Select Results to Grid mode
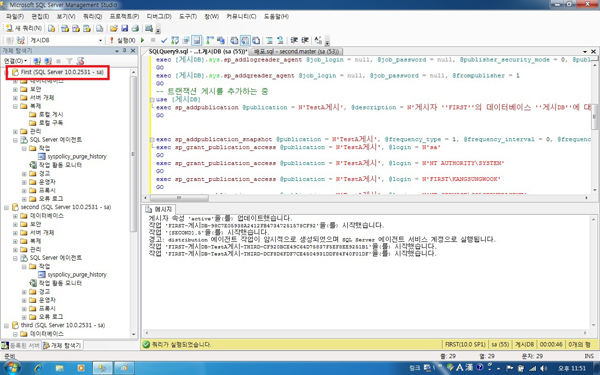Image resolution: width=600 pixels, height=375 pixels. pos(245,40)
